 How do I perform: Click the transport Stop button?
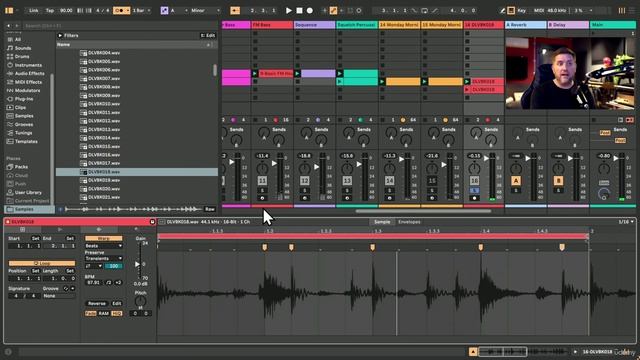pyautogui.click(x=299, y=10)
